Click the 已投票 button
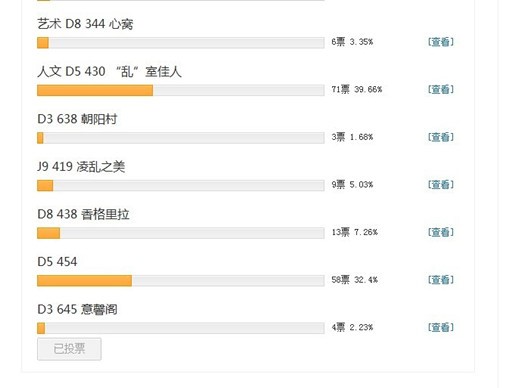Image resolution: width=507 pixels, height=388 pixels. coord(69,349)
